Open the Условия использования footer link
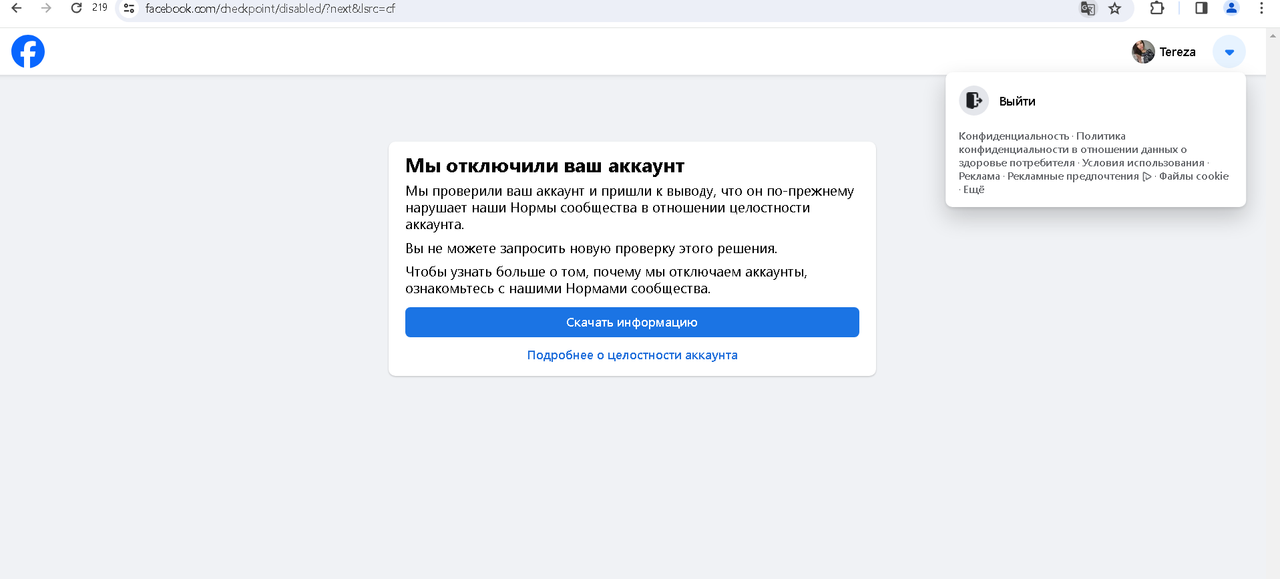1280x579 pixels. 1143,162
